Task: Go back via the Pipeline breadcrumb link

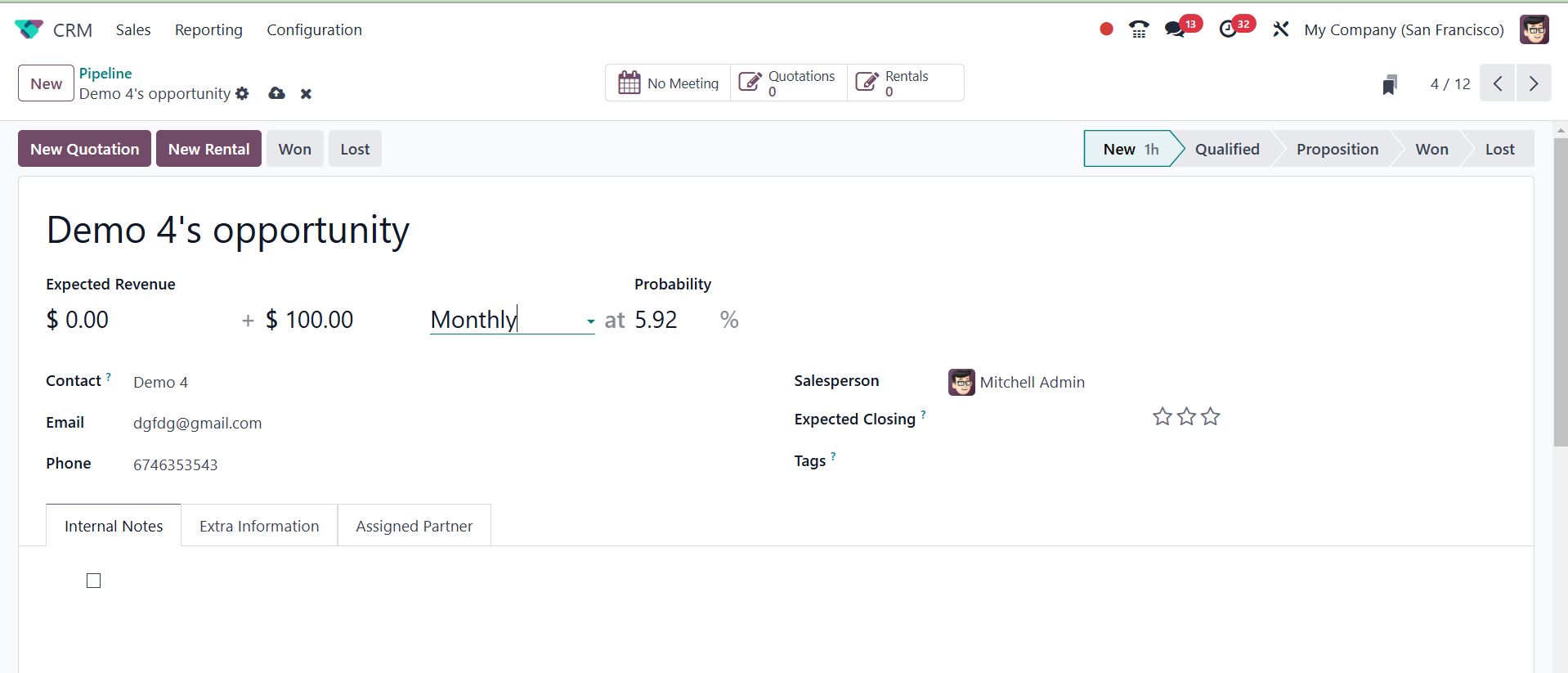Action: [105, 74]
